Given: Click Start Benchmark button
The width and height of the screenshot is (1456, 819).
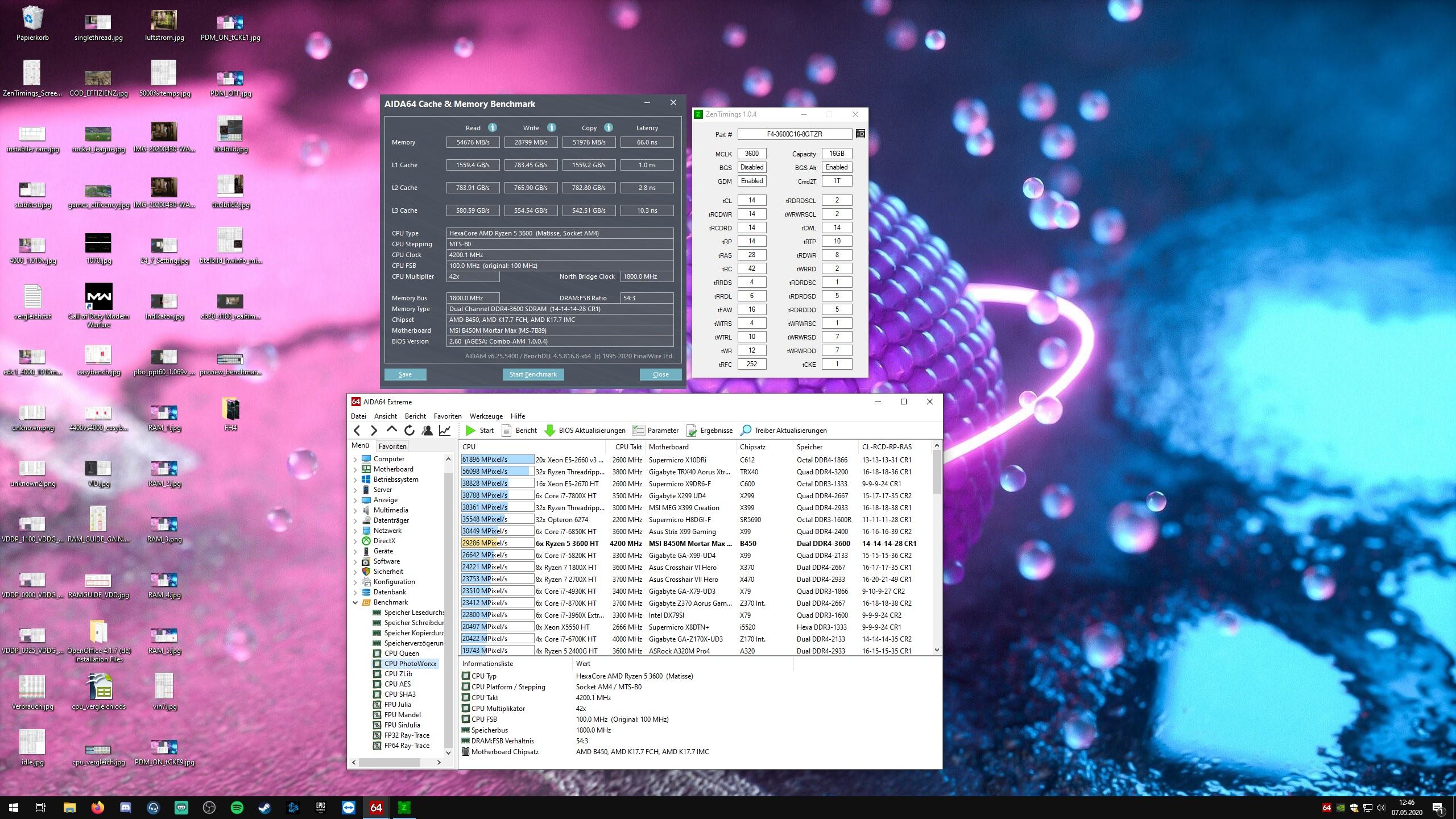Looking at the screenshot, I should [x=533, y=374].
